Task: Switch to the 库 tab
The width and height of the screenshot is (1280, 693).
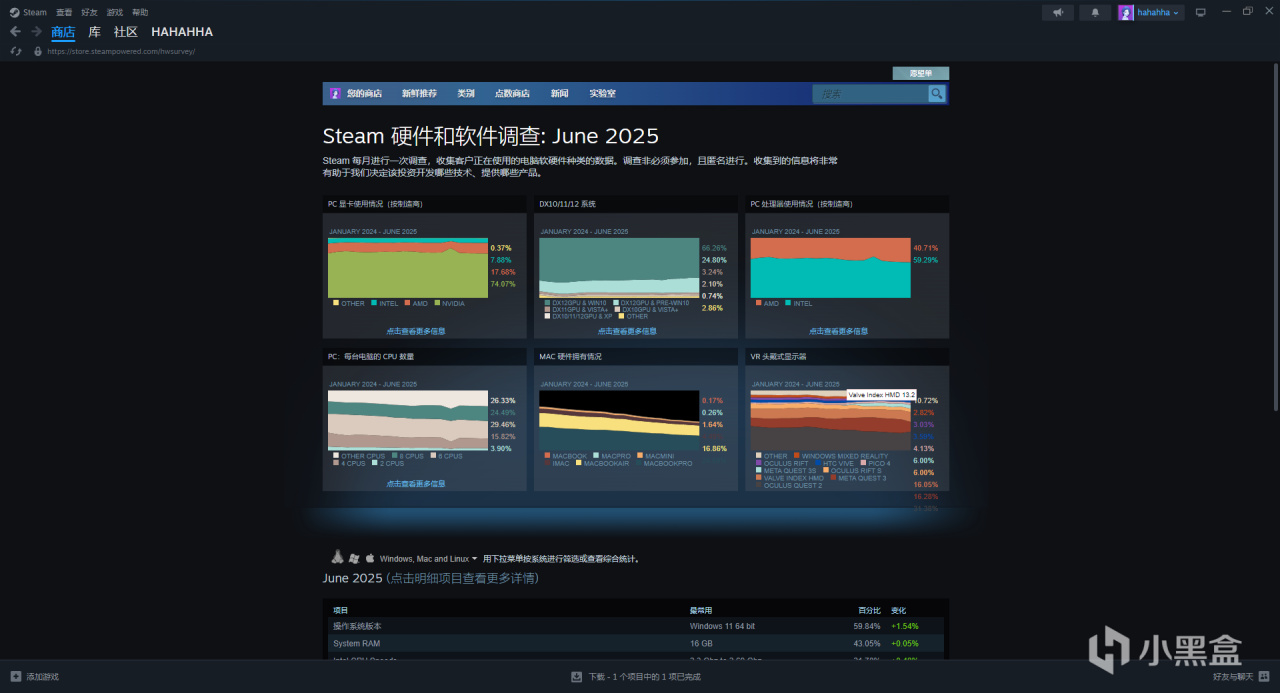Action: point(94,32)
